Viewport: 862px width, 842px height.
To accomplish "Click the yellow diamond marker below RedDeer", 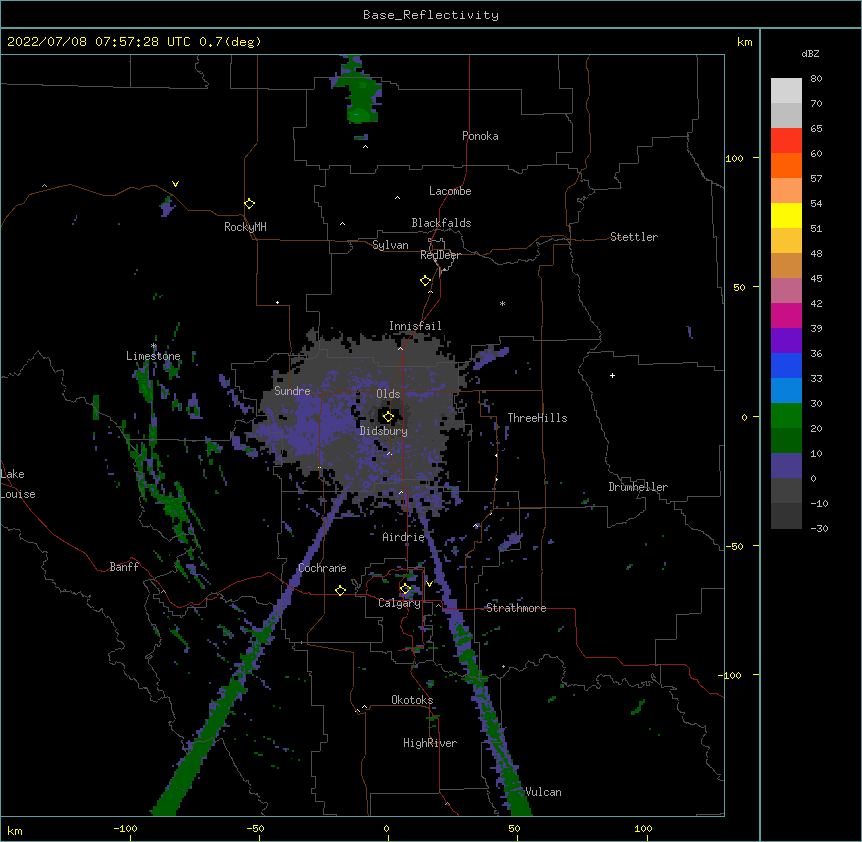I will point(425,281).
